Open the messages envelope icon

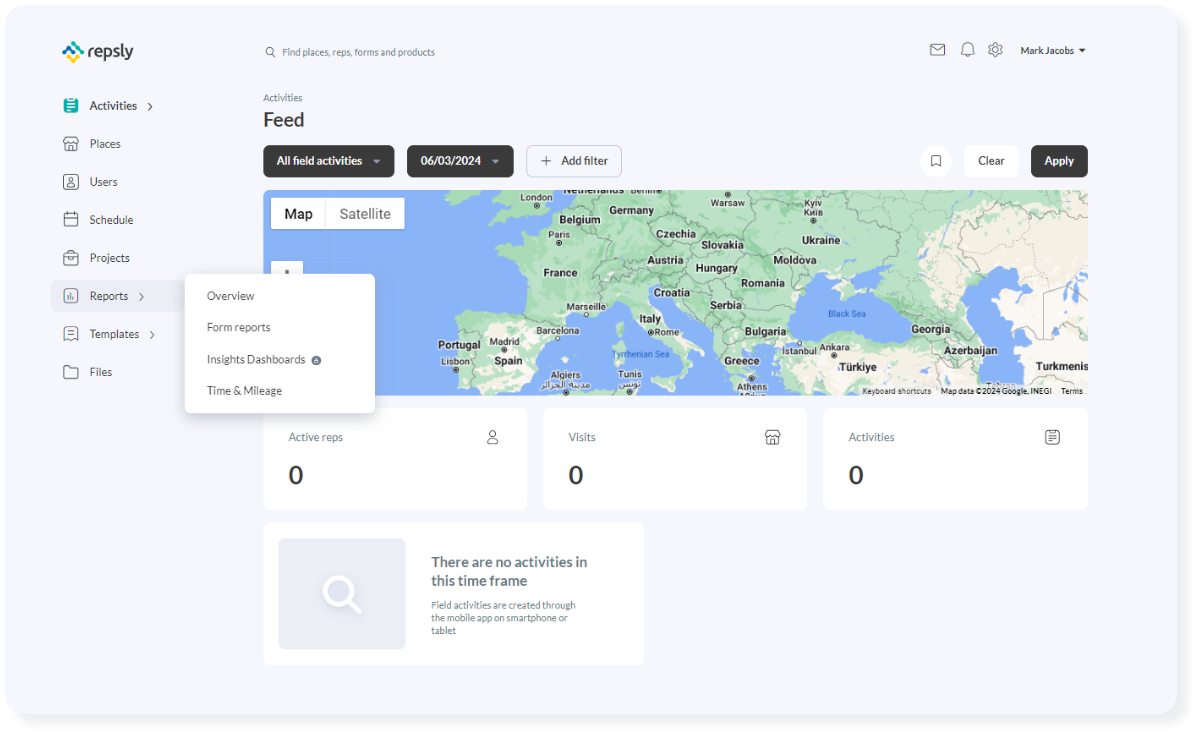pos(937,48)
